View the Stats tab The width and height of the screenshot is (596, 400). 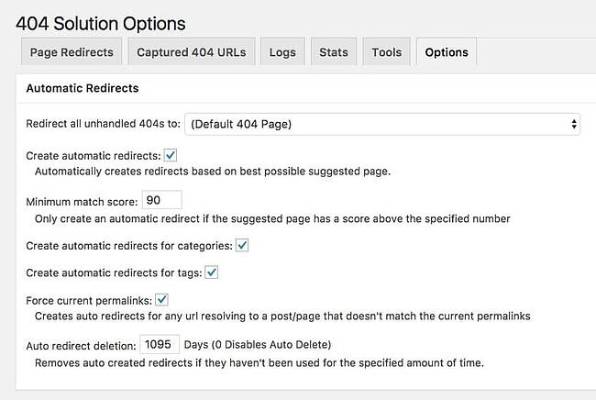point(334,52)
